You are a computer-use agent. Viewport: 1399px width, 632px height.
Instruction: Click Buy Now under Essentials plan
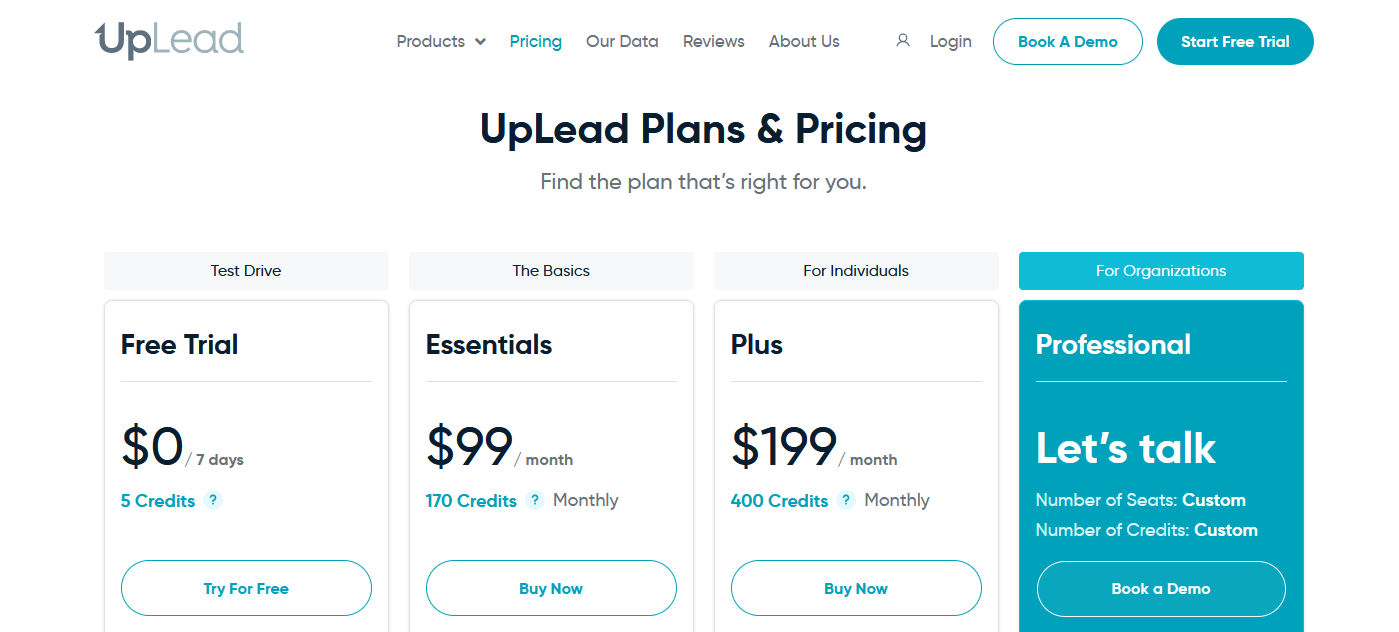pos(551,588)
